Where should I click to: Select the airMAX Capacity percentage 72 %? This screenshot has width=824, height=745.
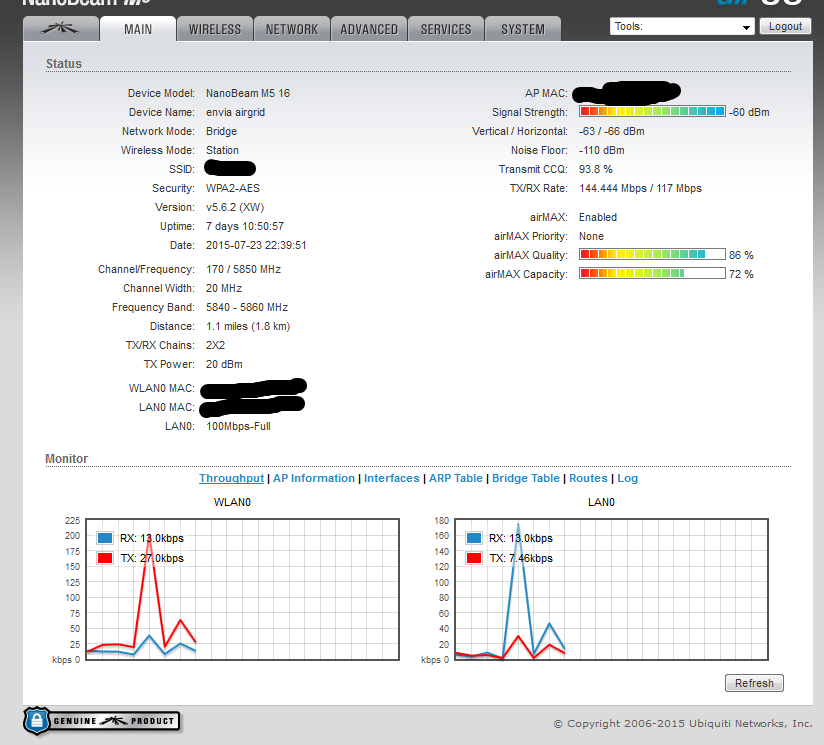pyautogui.click(x=741, y=274)
